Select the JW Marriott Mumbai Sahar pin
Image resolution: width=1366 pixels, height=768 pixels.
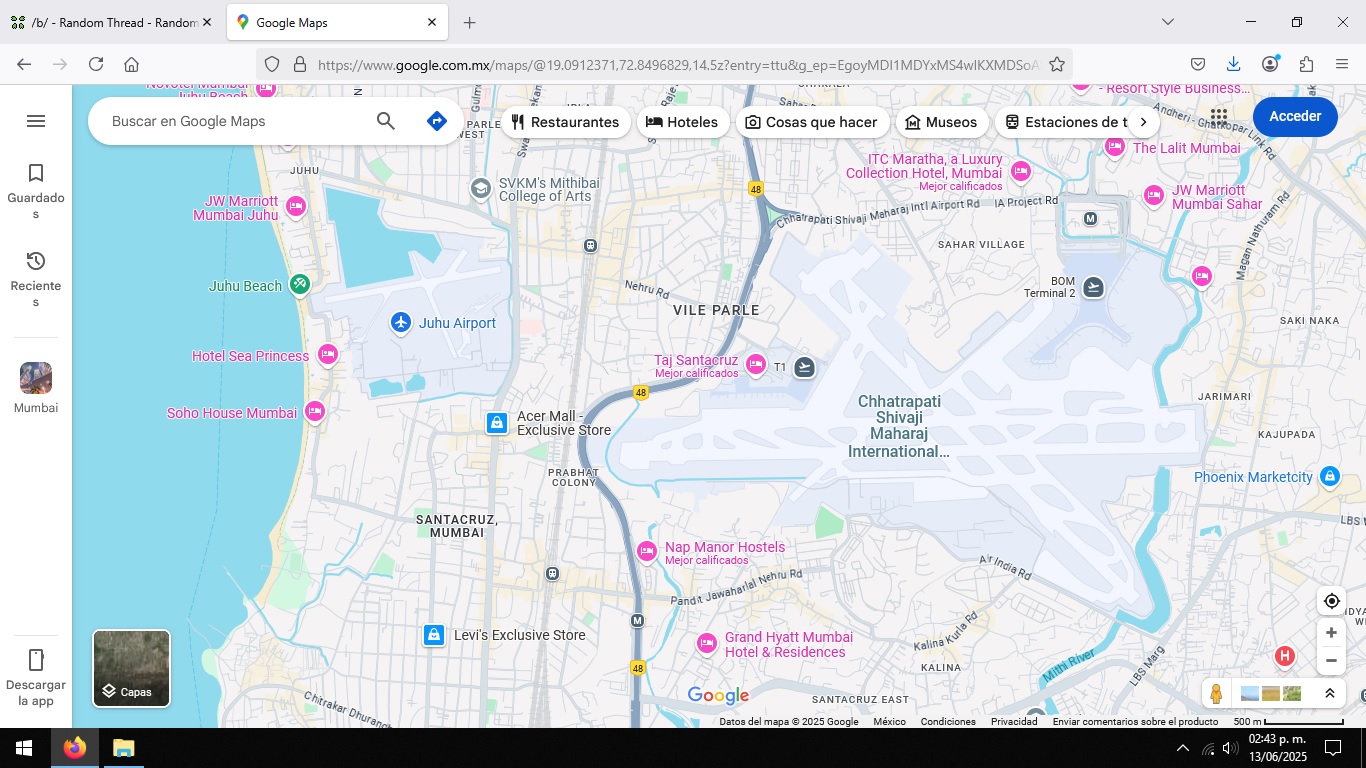click(x=1153, y=195)
